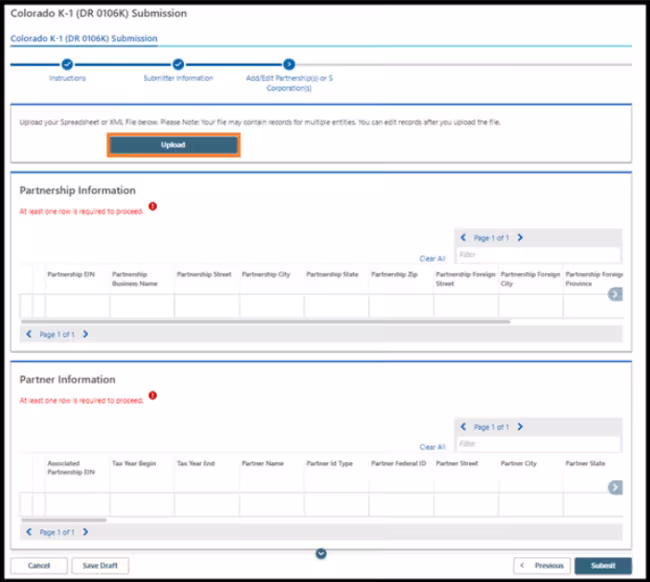
Task: Go to next page in Partnership top pager
Action: click(x=520, y=238)
